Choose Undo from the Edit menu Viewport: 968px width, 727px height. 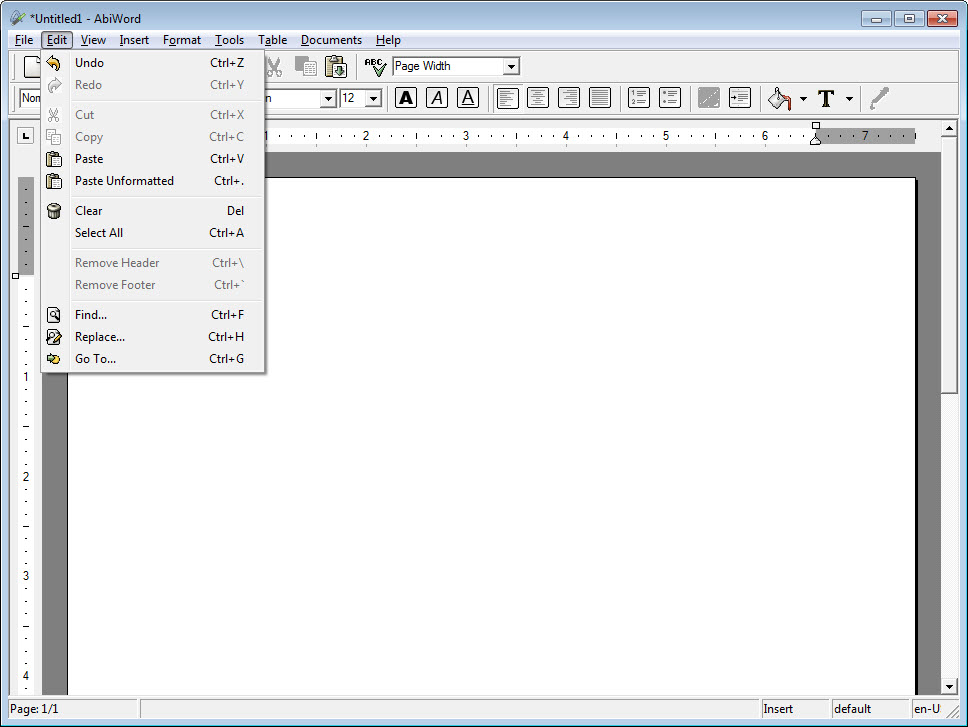(153, 63)
